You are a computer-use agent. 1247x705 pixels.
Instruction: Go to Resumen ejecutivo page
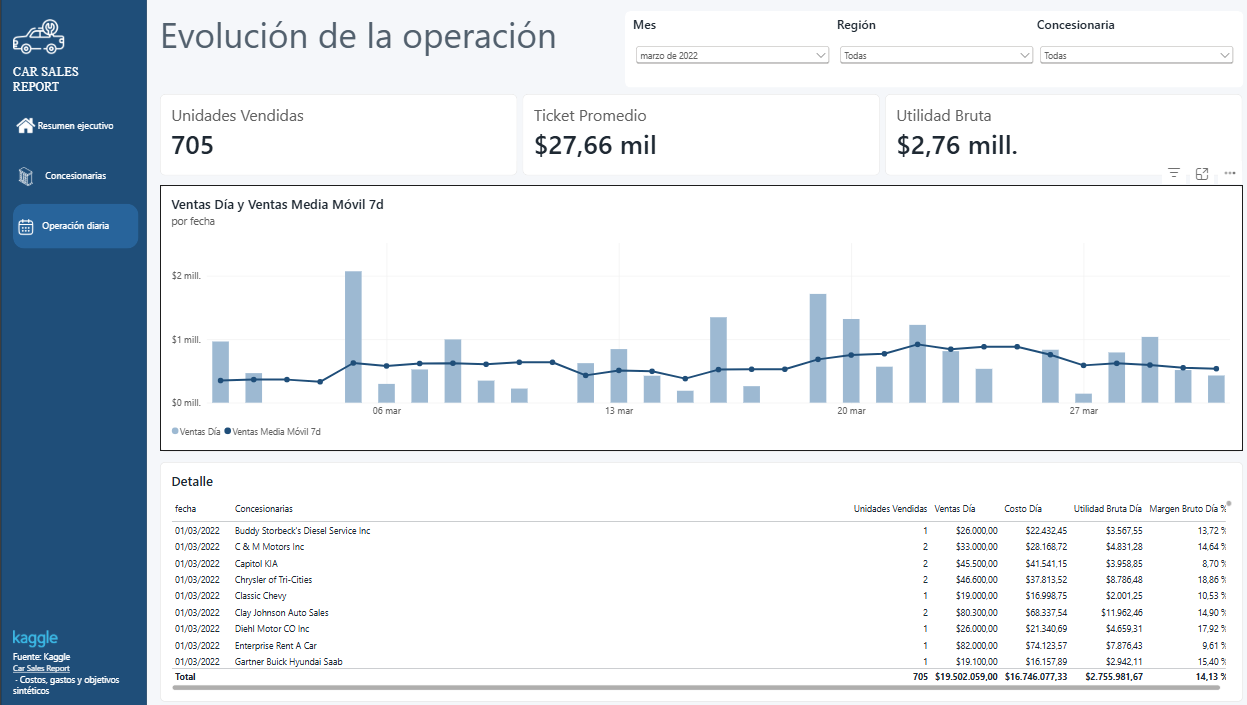(x=75, y=126)
